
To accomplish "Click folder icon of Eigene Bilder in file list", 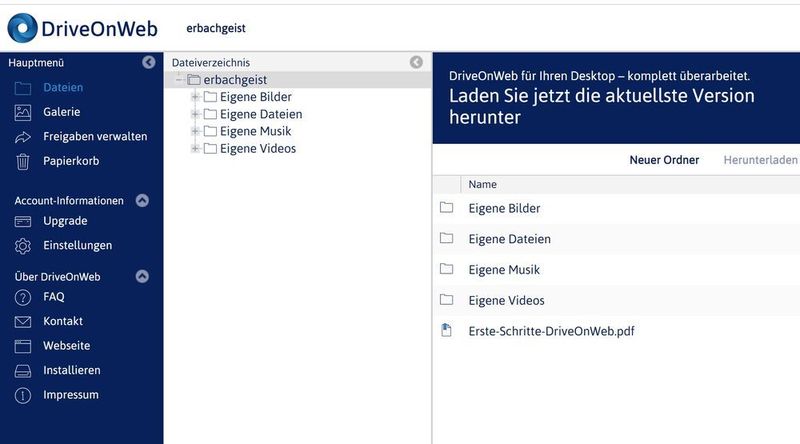I will tap(446, 207).
